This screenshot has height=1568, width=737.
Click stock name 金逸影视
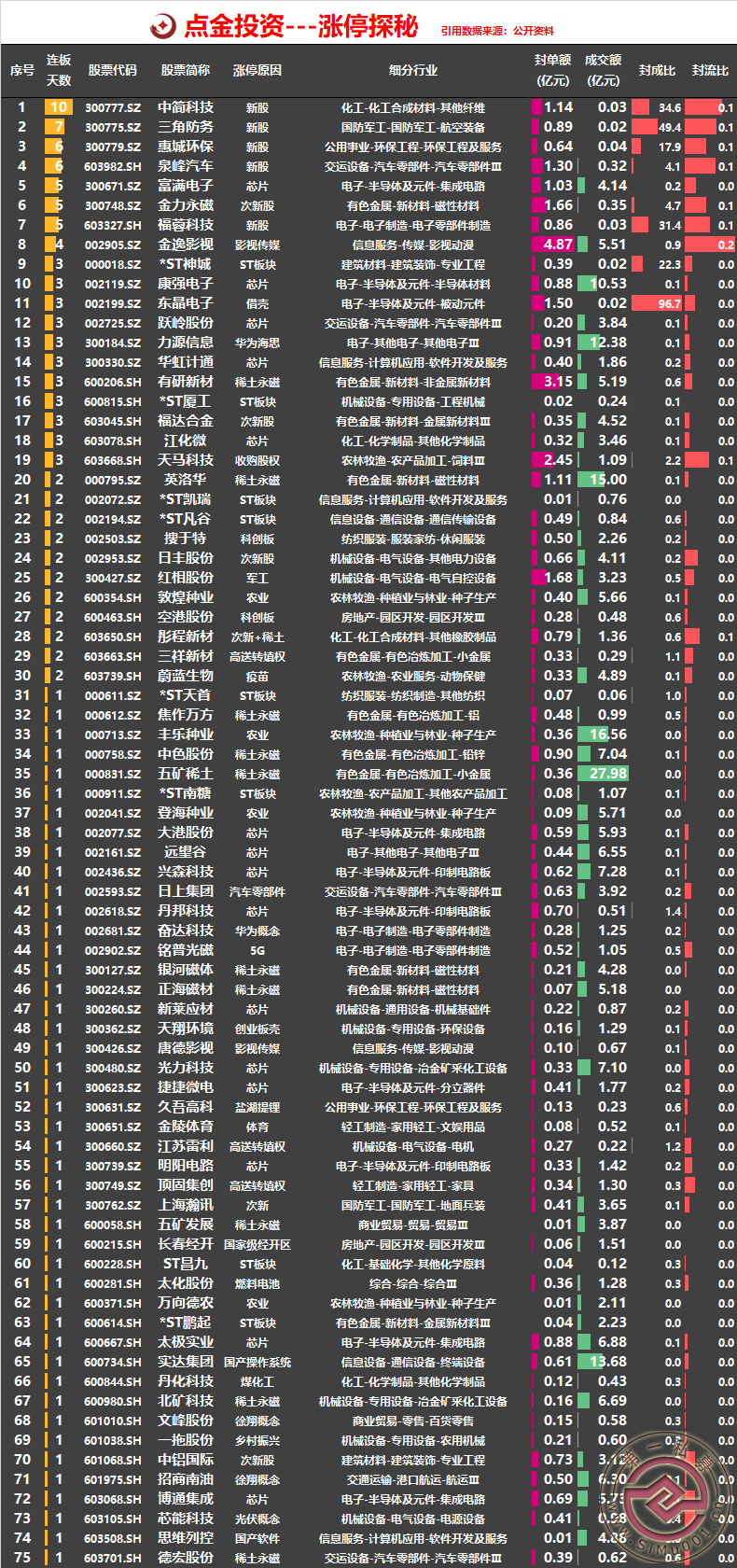click(x=186, y=245)
